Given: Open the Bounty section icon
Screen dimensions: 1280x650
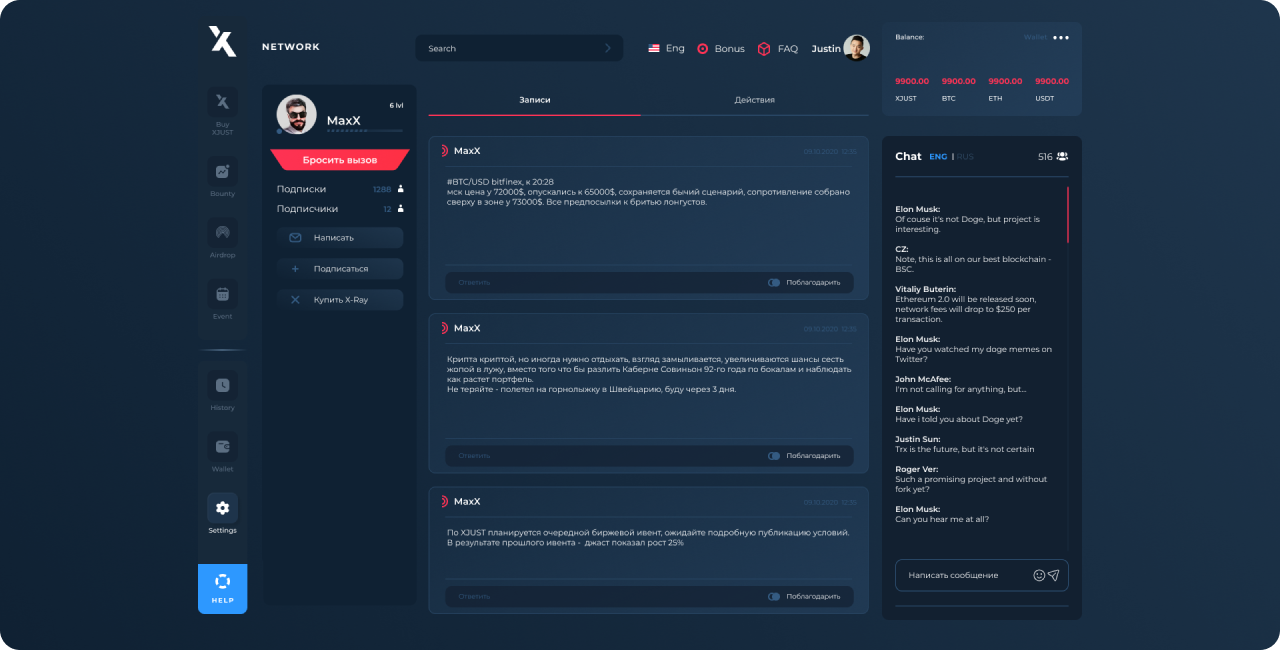Looking at the screenshot, I should (222, 172).
